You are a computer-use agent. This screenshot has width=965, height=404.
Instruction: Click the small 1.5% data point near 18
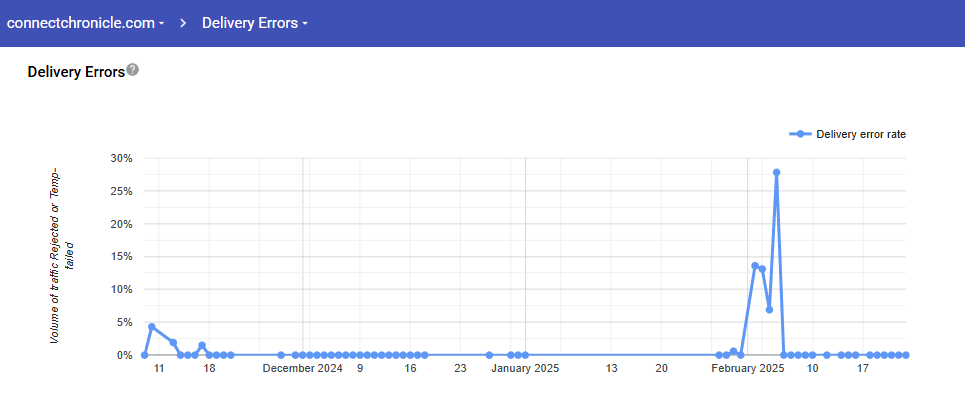[202, 345]
